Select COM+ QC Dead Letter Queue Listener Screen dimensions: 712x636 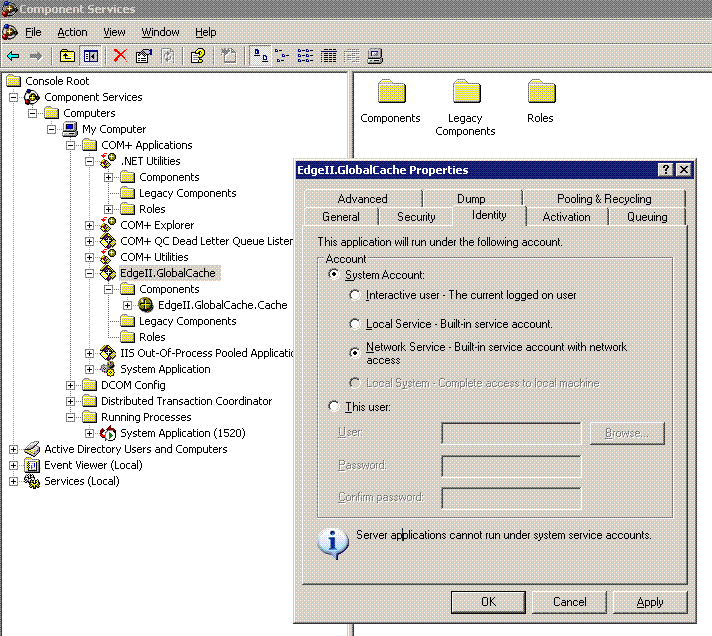pyautogui.click(x=206, y=241)
